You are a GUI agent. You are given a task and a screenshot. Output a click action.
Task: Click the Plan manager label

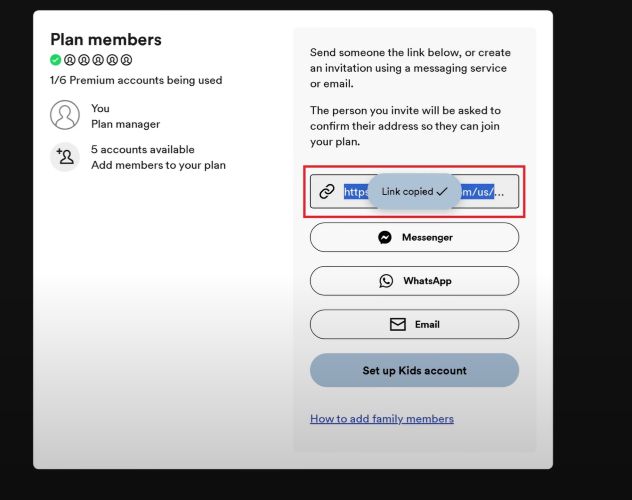(x=125, y=124)
